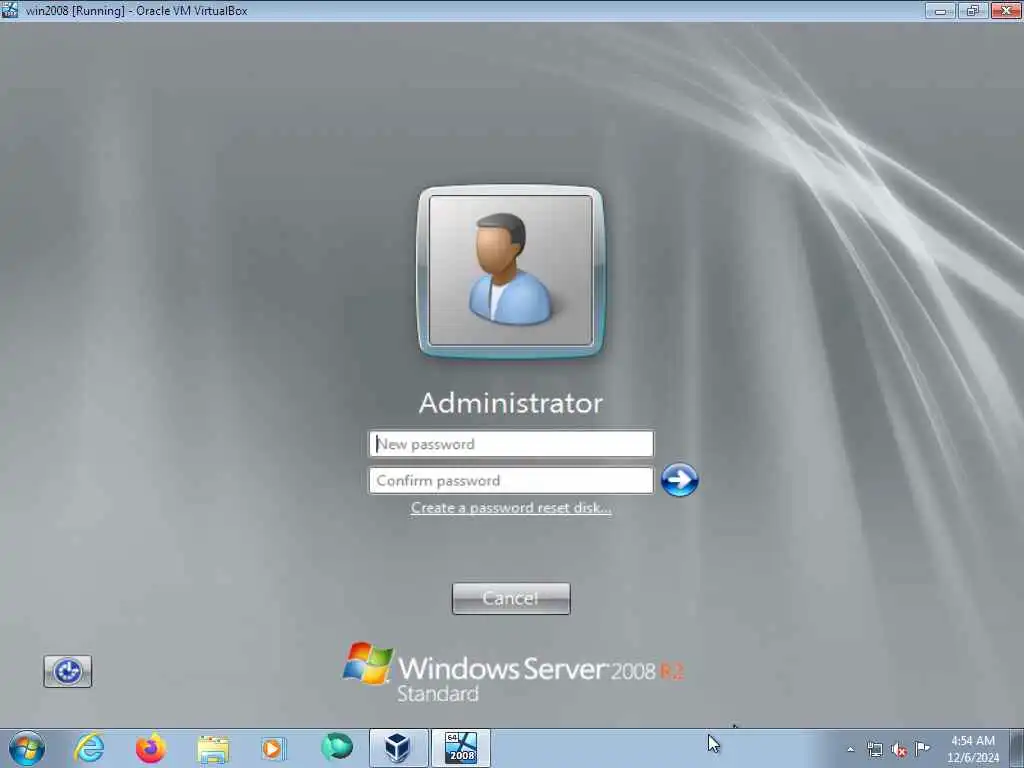Click the Administrator user name label
Screen dimensions: 1024x768
[x=511, y=403]
